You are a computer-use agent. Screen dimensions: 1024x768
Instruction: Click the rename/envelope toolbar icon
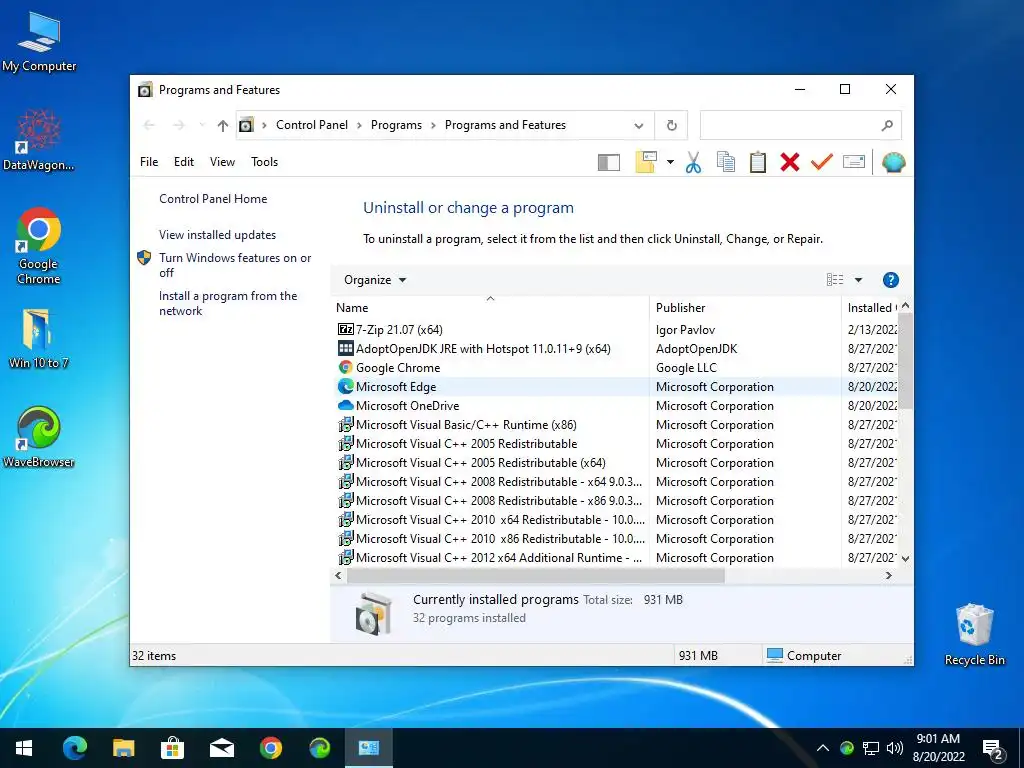(x=854, y=161)
